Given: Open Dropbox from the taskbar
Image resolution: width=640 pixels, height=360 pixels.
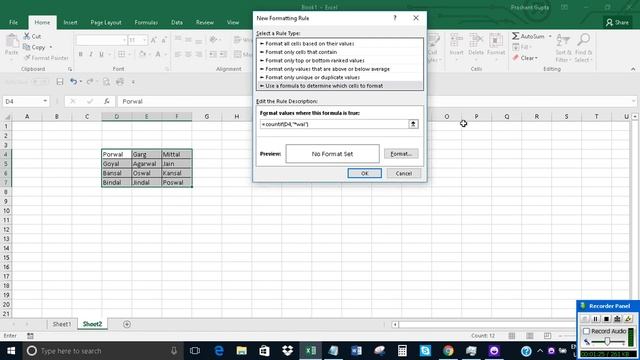Looking at the screenshot, I should coord(288,351).
